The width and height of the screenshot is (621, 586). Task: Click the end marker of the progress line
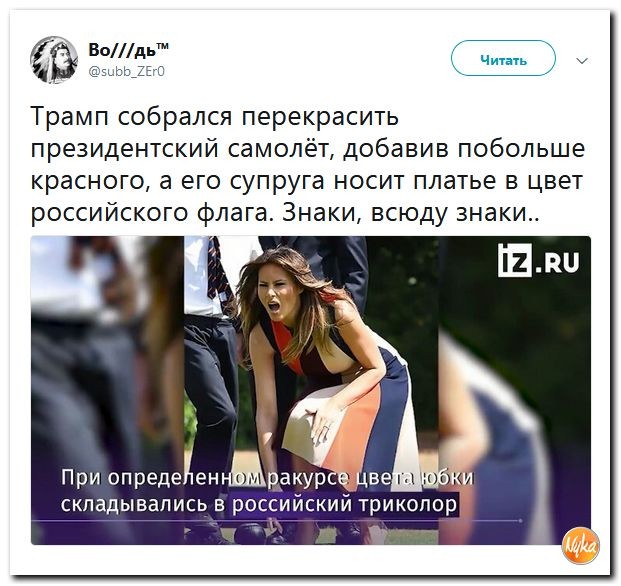[521, 520]
